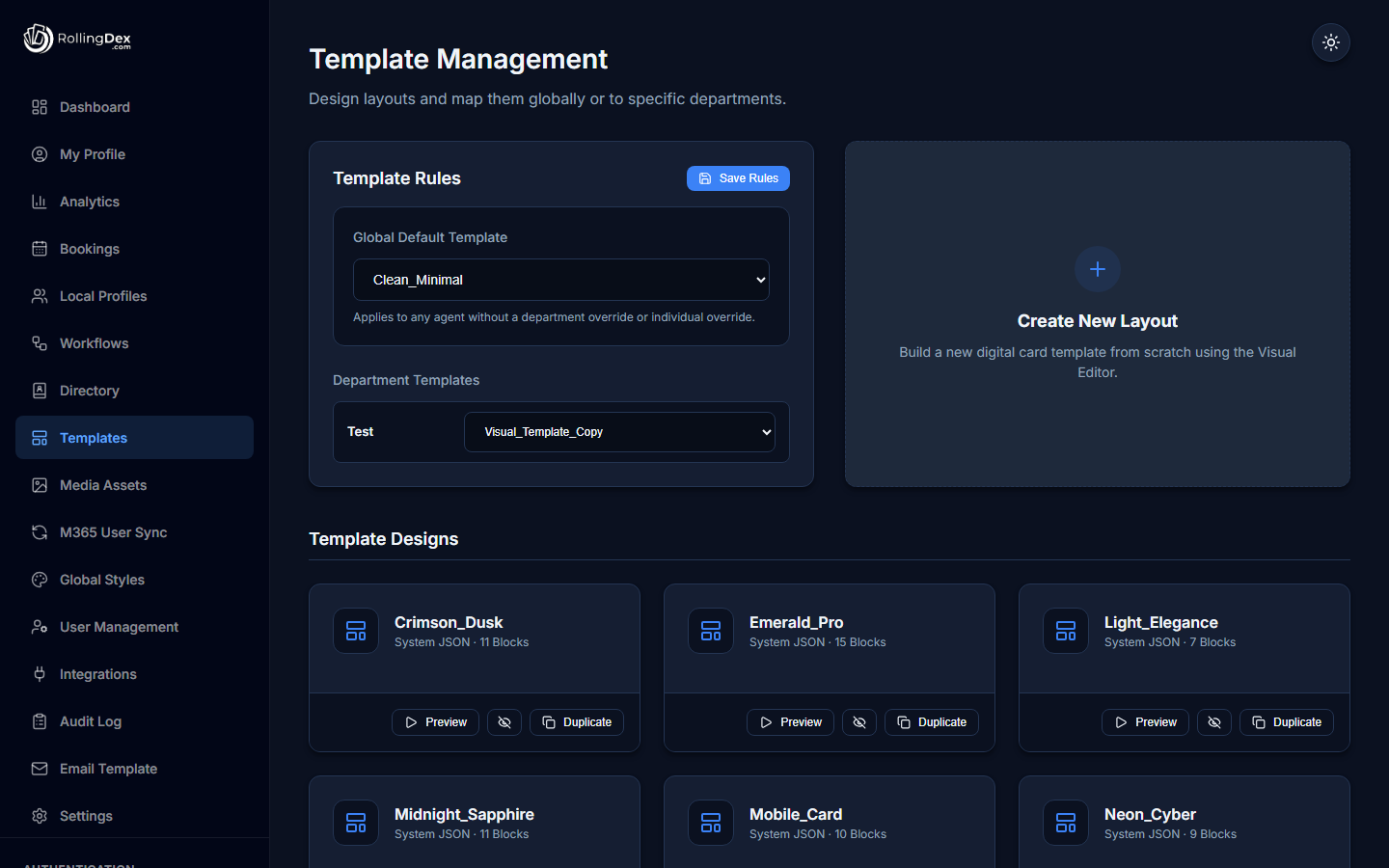Open Workflows in the sidebar

134,343
